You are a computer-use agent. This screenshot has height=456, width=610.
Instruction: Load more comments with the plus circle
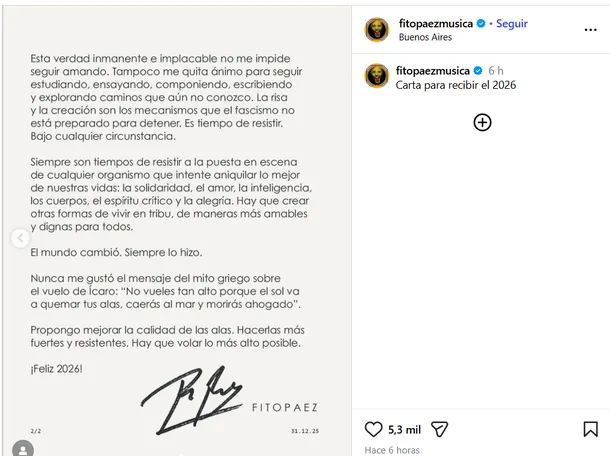pos(482,123)
